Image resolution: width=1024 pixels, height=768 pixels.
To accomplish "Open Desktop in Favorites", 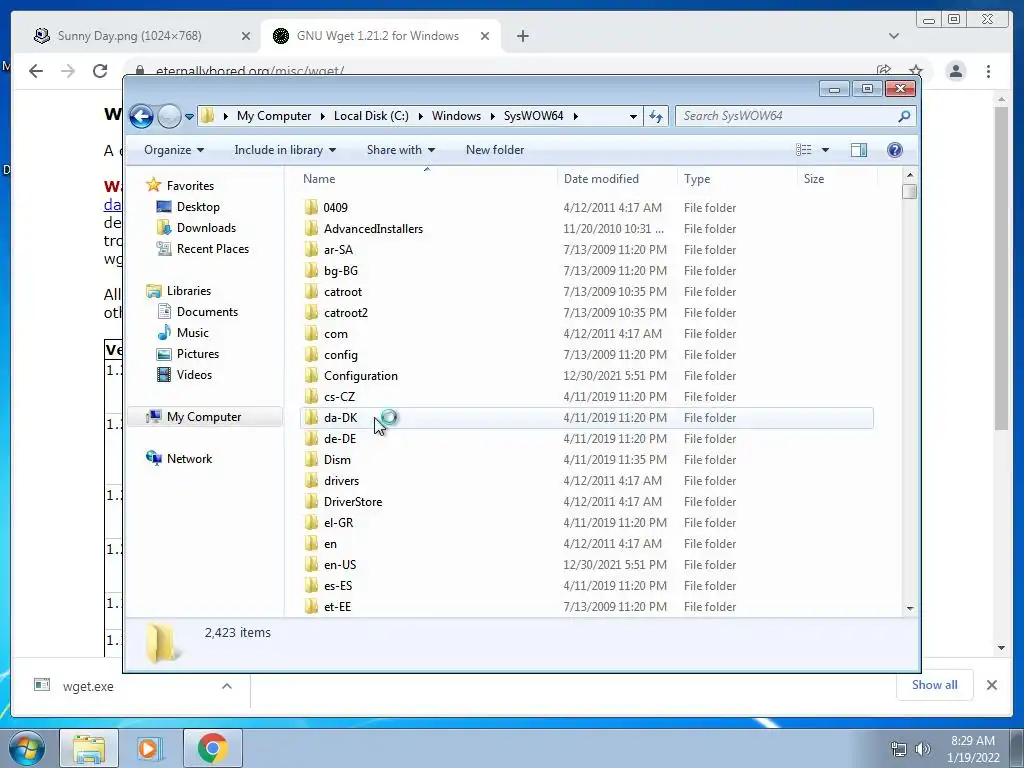I will click(x=198, y=207).
